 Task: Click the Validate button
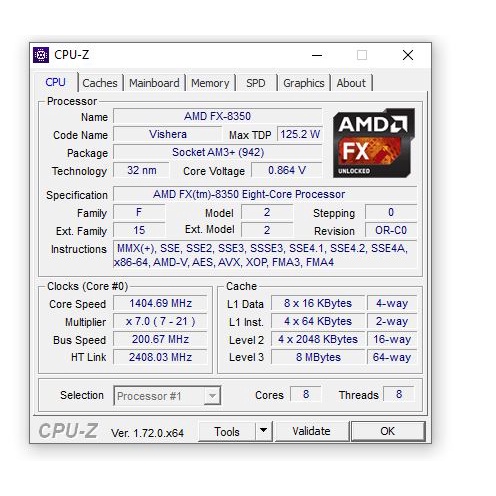click(x=311, y=431)
